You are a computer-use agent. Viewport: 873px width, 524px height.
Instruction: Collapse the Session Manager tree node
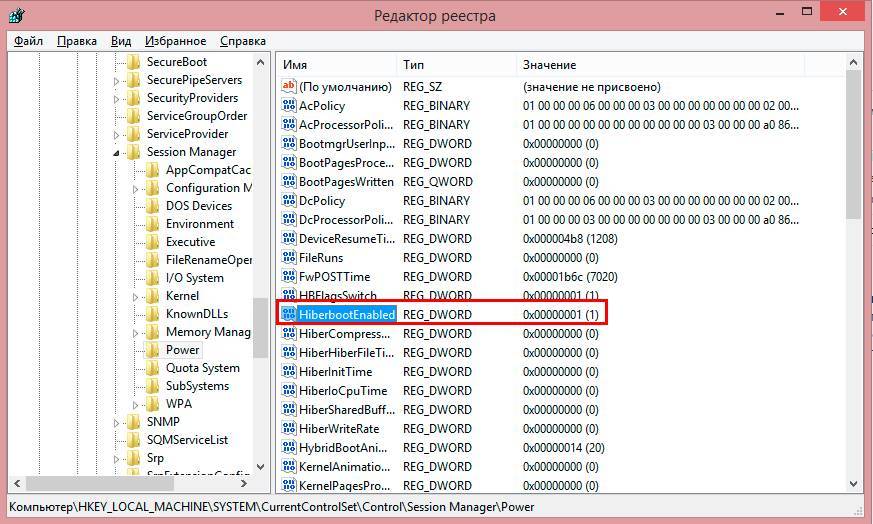coord(118,153)
